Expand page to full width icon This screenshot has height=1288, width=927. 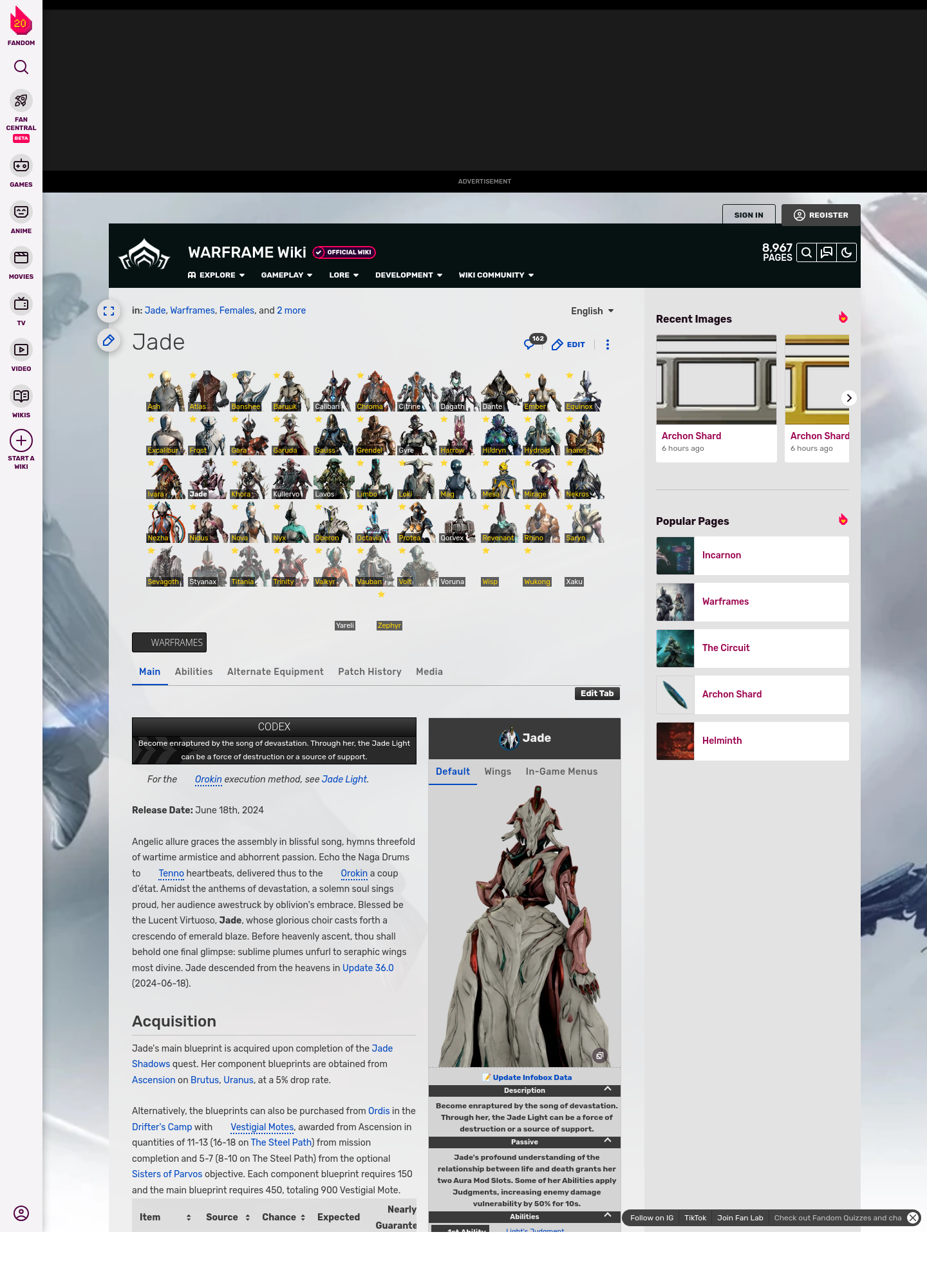109,311
